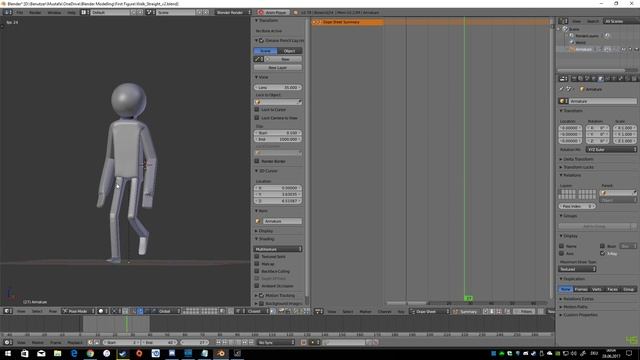Select Verts duplication option

click(597, 289)
